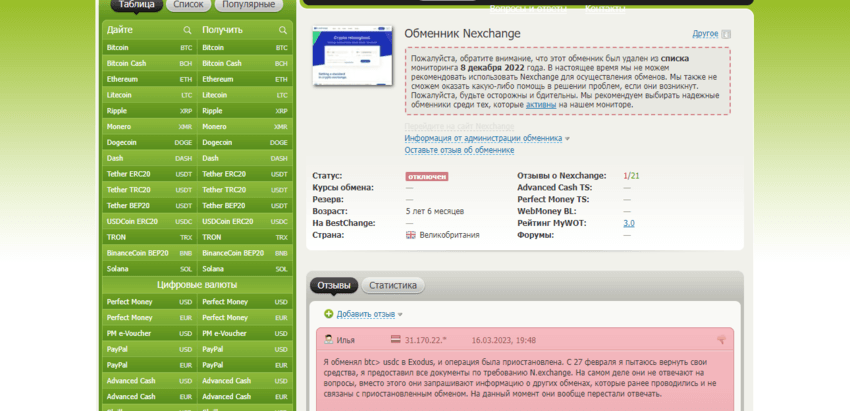Open the Добавить отзыв dropdown
Image resolution: width=850 pixels, height=411 pixels.
[366, 314]
